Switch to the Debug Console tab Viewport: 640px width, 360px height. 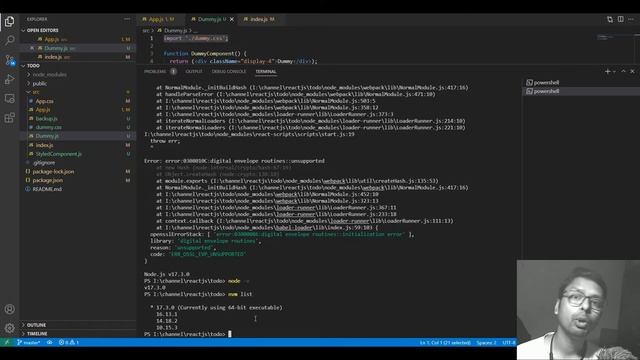point(229,71)
